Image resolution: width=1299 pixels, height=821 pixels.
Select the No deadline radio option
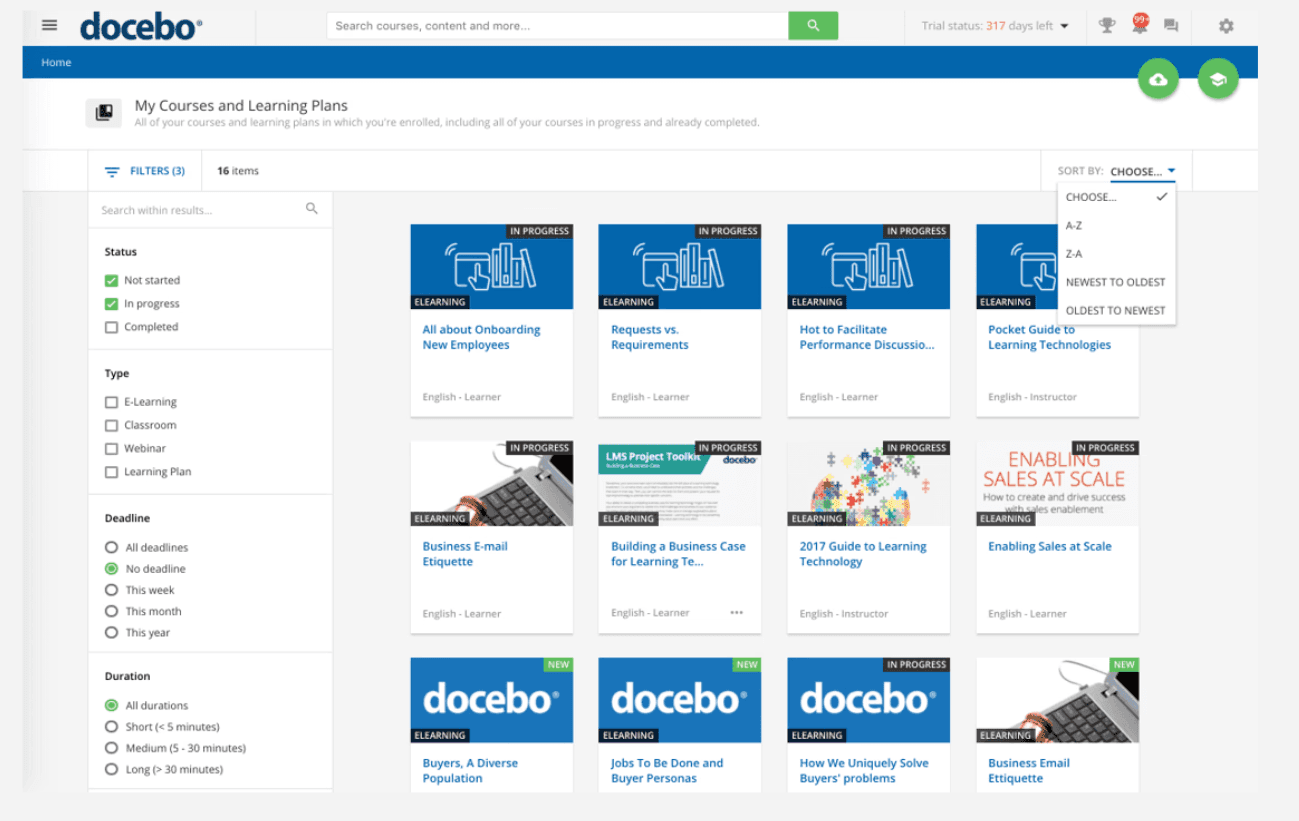[x=111, y=568]
